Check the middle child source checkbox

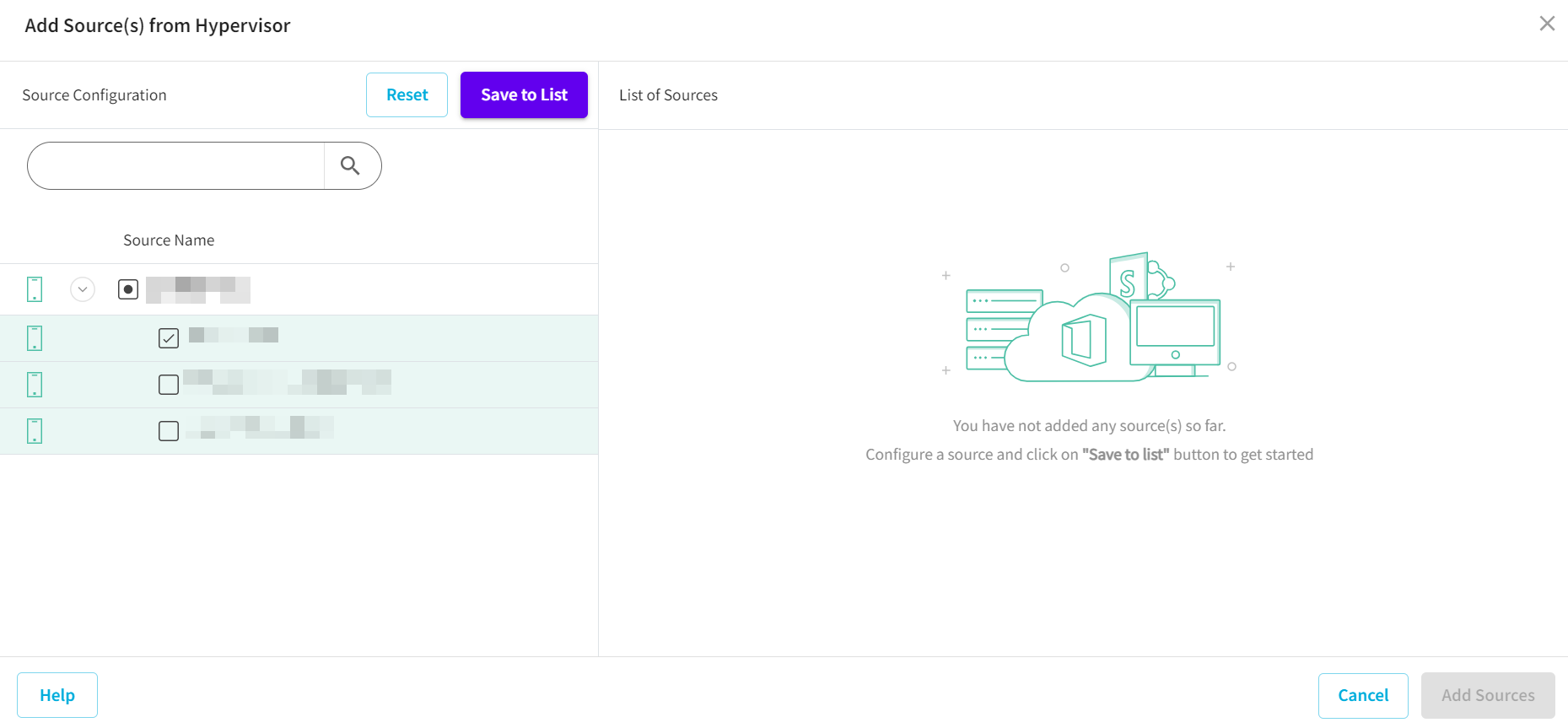169,385
